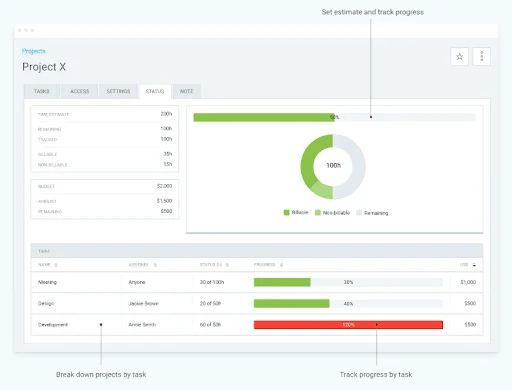Select the Meeting task name
Screen dimensions: 512x390
pyautogui.click(x=47, y=282)
